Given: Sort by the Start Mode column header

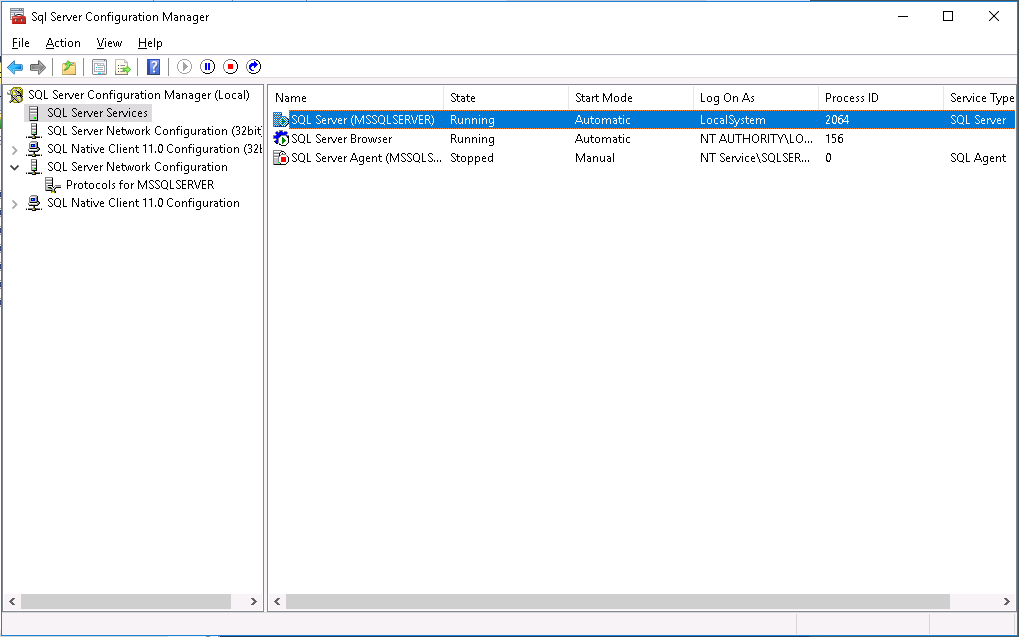Looking at the screenshot, I should (x=630, y=98).
